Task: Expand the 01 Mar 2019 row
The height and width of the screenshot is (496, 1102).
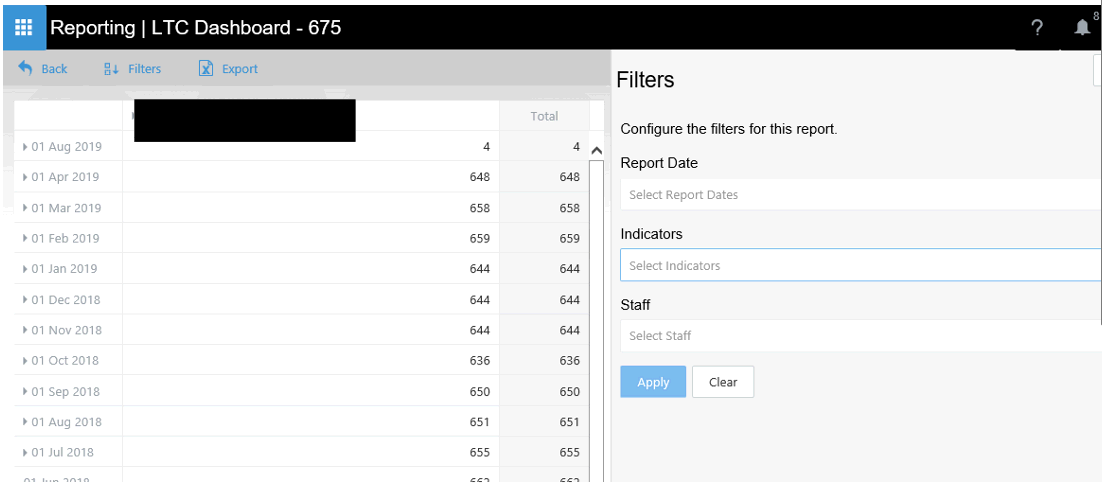Action: pos(26,208)
